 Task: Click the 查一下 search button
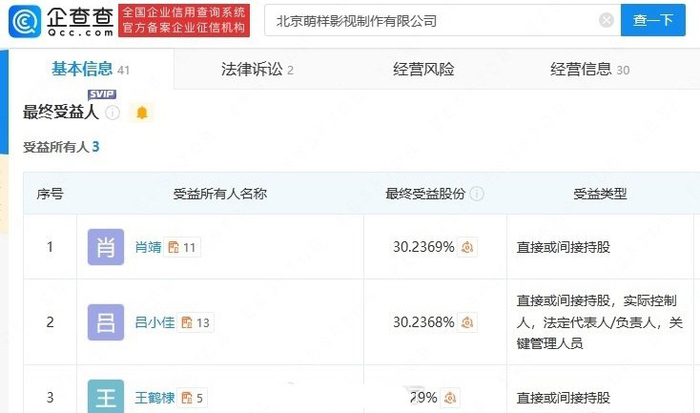point(653,20)
